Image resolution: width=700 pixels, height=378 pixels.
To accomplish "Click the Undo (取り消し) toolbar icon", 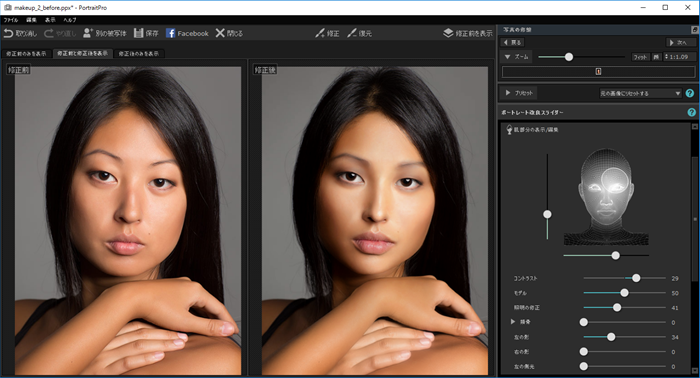I will click(x=8, y=33).
